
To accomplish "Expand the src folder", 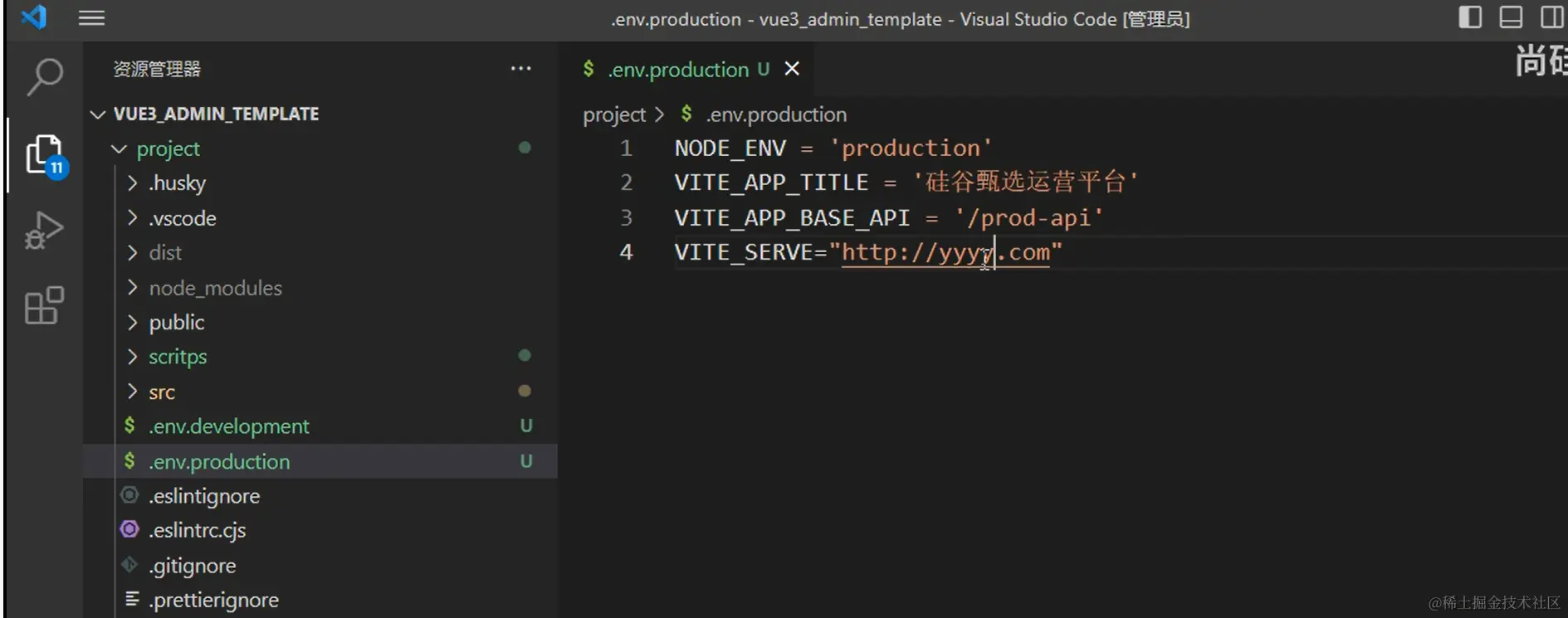I will [162, 392].
